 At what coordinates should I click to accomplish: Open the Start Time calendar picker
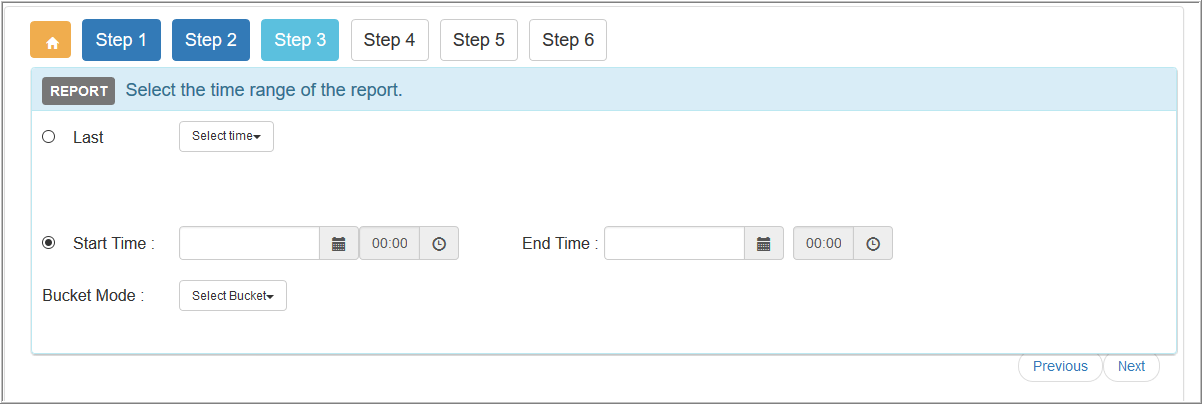tap(338, 243)
